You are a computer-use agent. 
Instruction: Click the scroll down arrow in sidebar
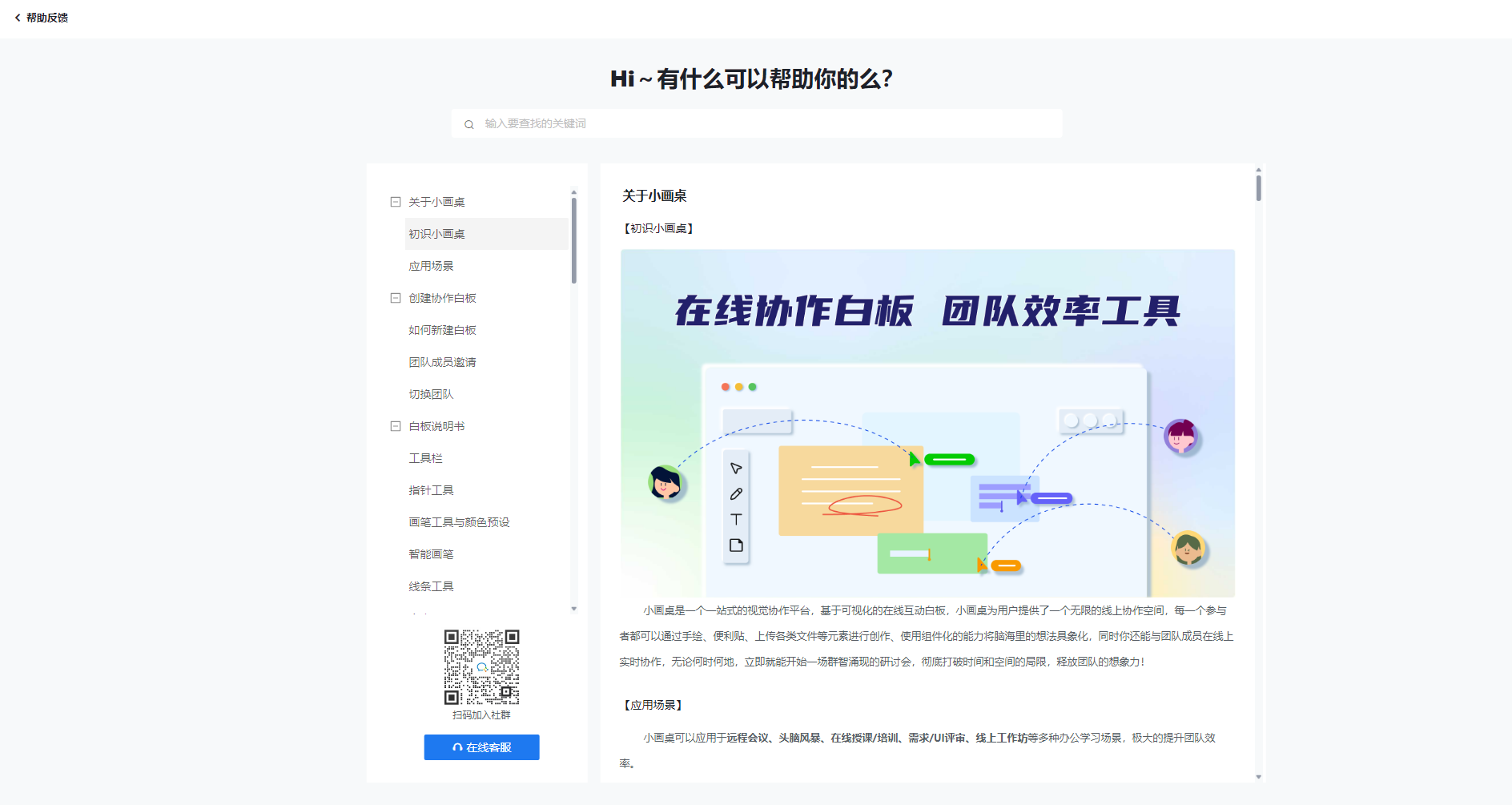pyautogui.click(x=573, y=609)
